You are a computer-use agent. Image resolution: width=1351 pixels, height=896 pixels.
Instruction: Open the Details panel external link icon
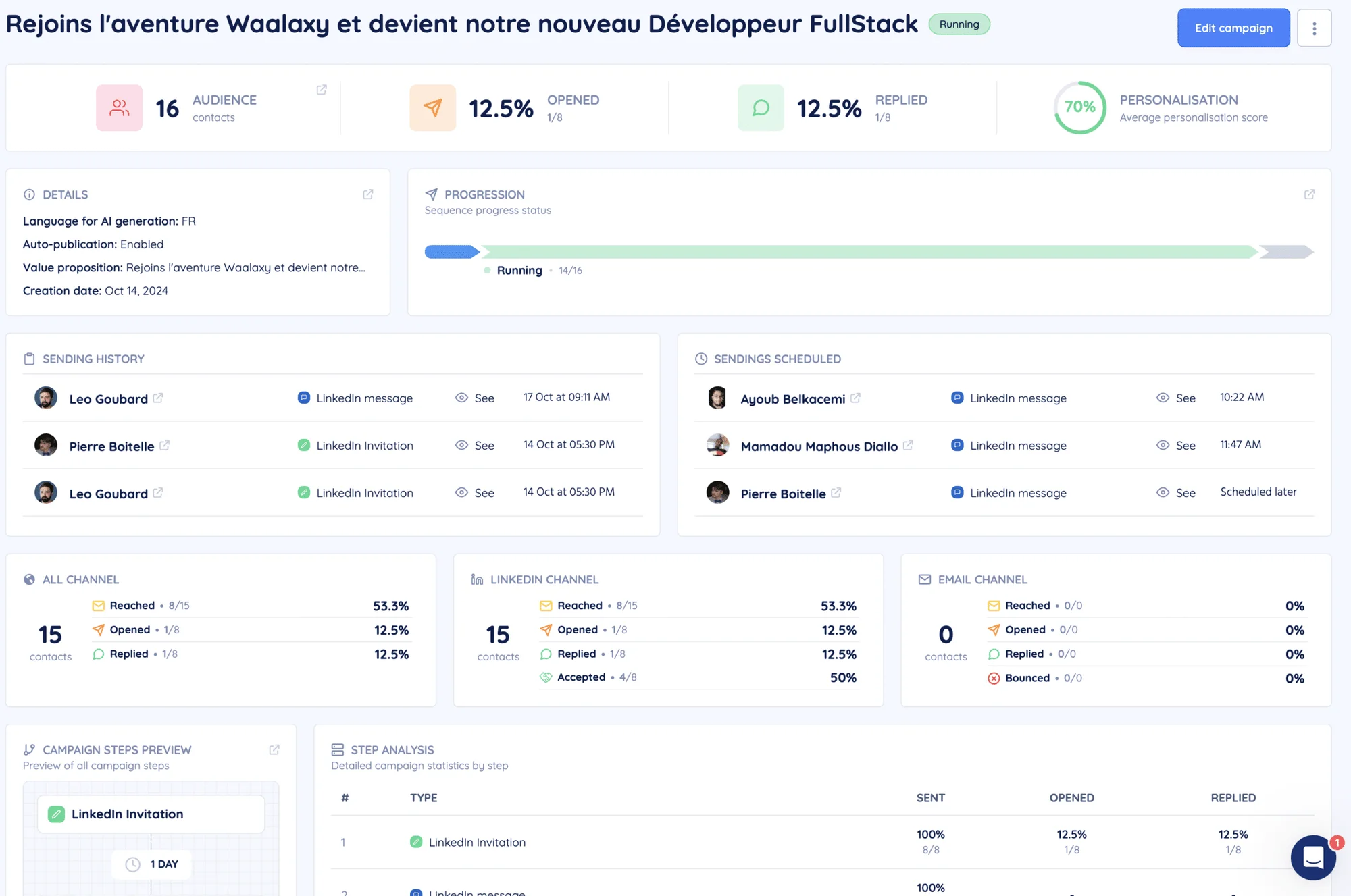point(368,194)
